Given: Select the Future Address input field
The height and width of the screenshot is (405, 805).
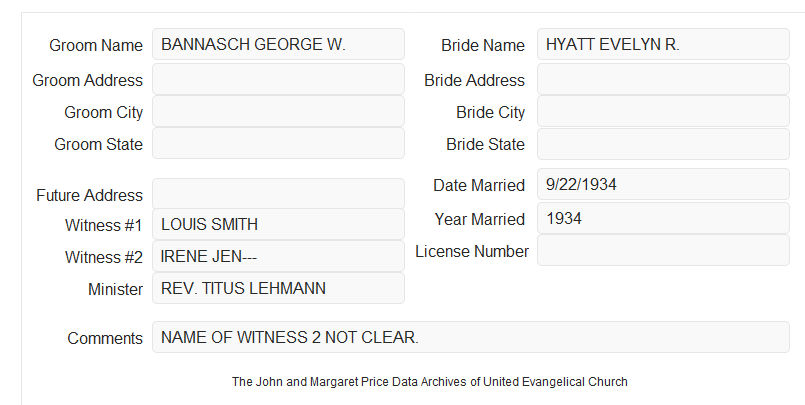Looking at the screenshot, I should [278, 194].
